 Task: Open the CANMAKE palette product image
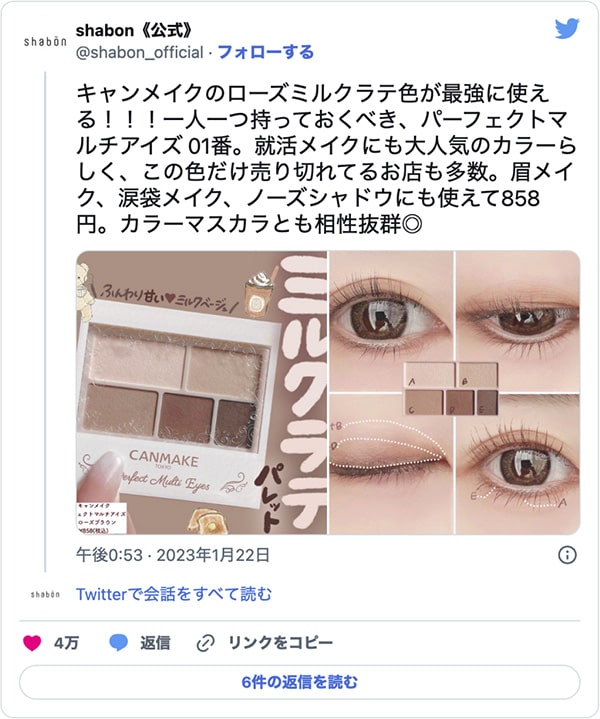[201, 393]
